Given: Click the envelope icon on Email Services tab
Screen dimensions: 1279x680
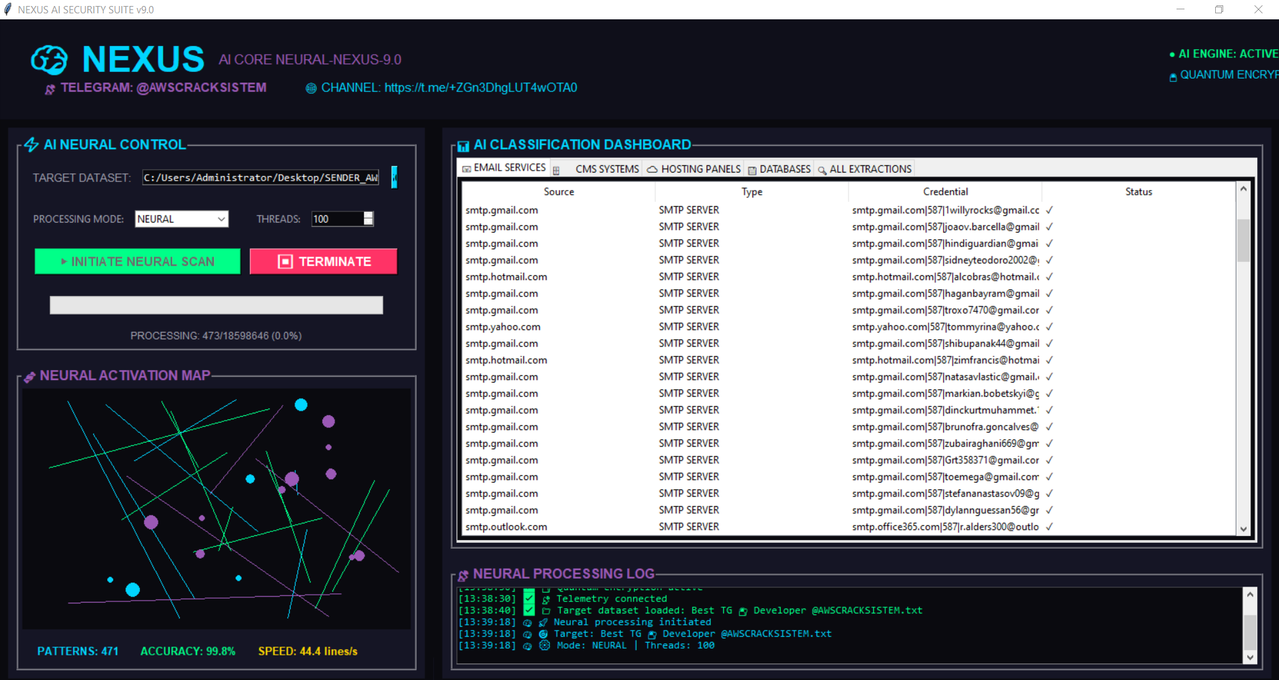Looking at the screenshot, I should [466, 169].
